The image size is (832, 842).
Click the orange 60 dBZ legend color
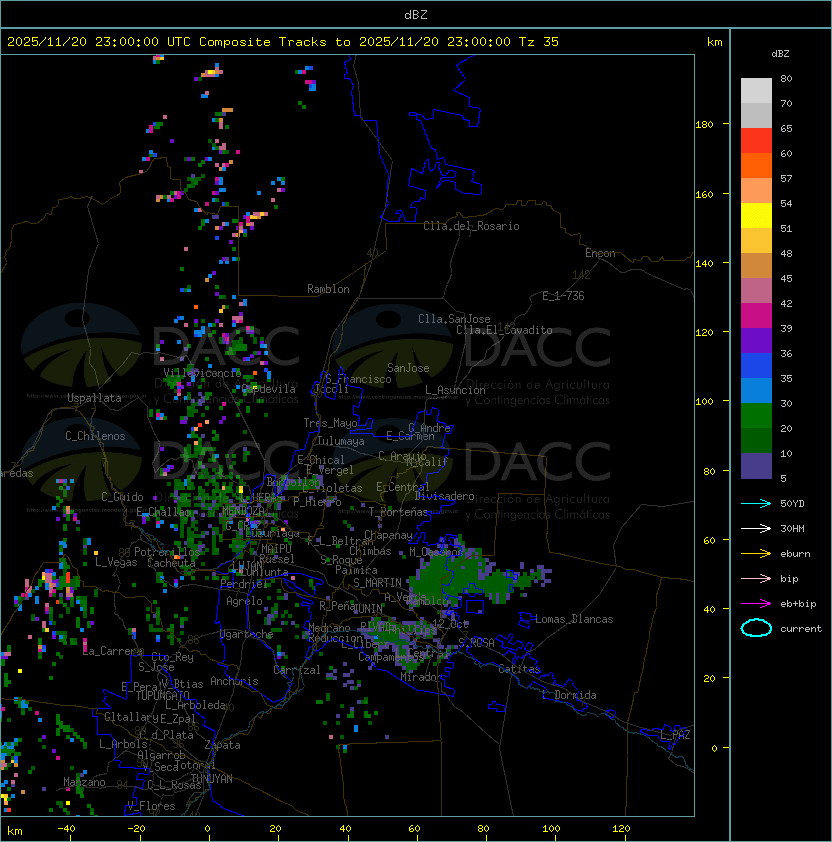click(756, 166)
